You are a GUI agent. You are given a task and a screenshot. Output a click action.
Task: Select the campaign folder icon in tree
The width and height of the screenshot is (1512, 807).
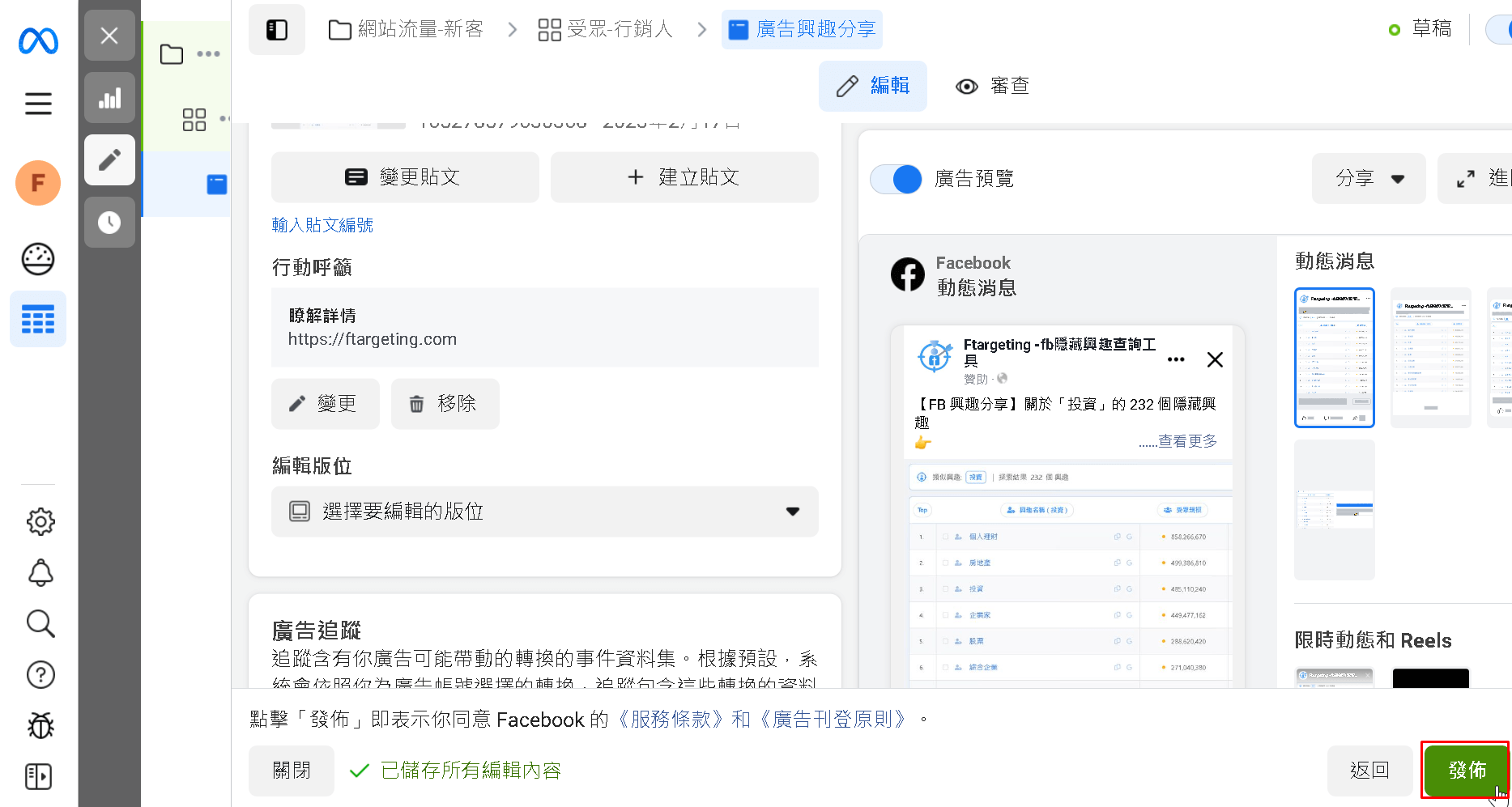pyautogui.click(x=172, y=54)
